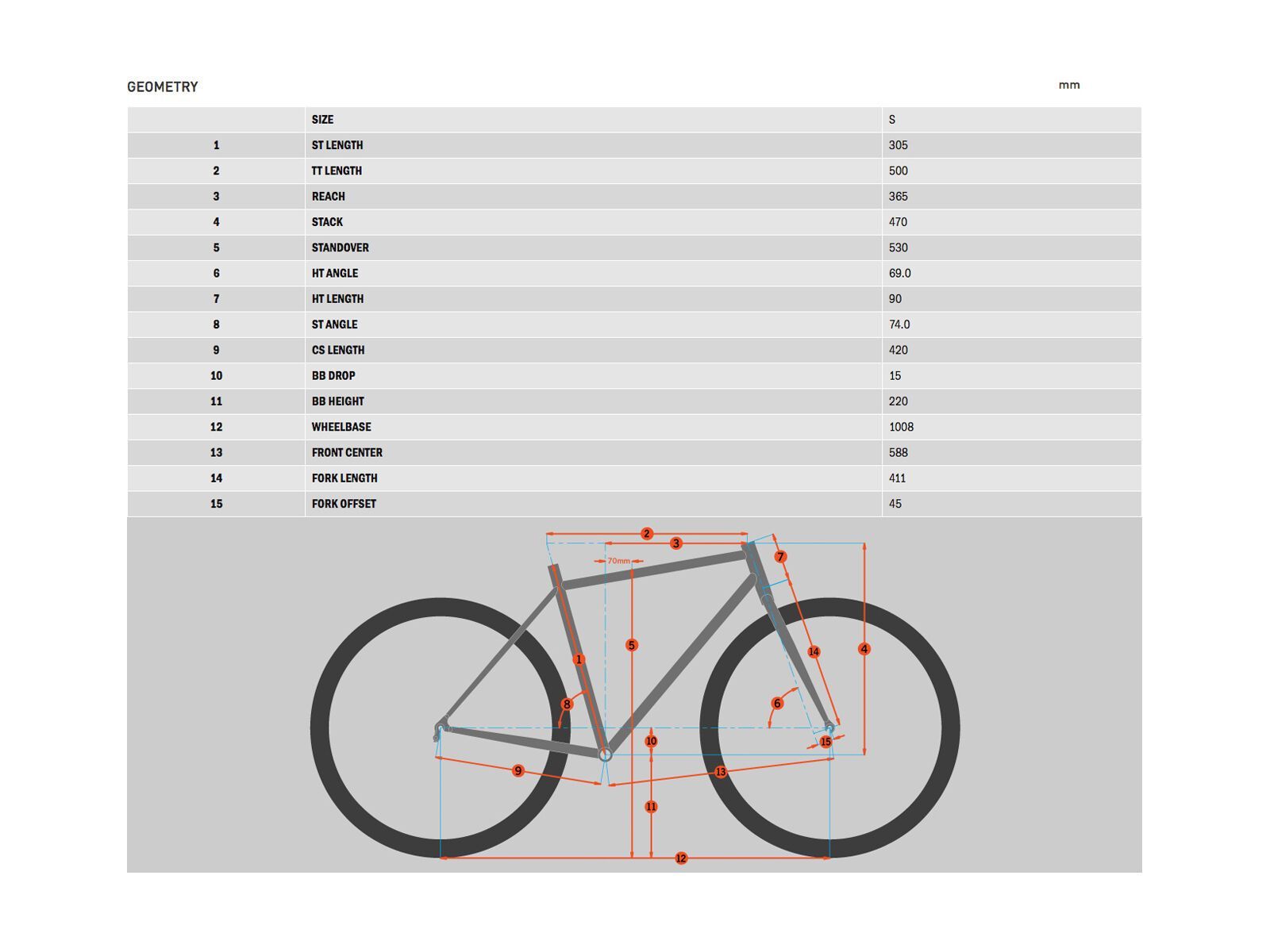Click the number 13 front center marker

721,772
